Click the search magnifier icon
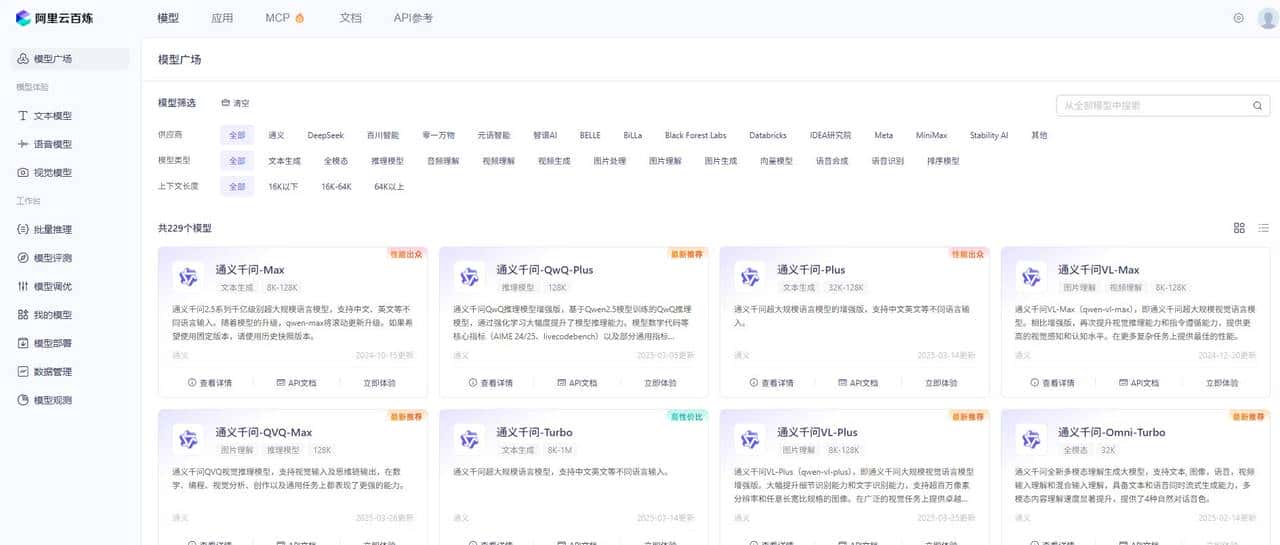Screen dimensions: 1280x545 click(x=1257, y=105)
